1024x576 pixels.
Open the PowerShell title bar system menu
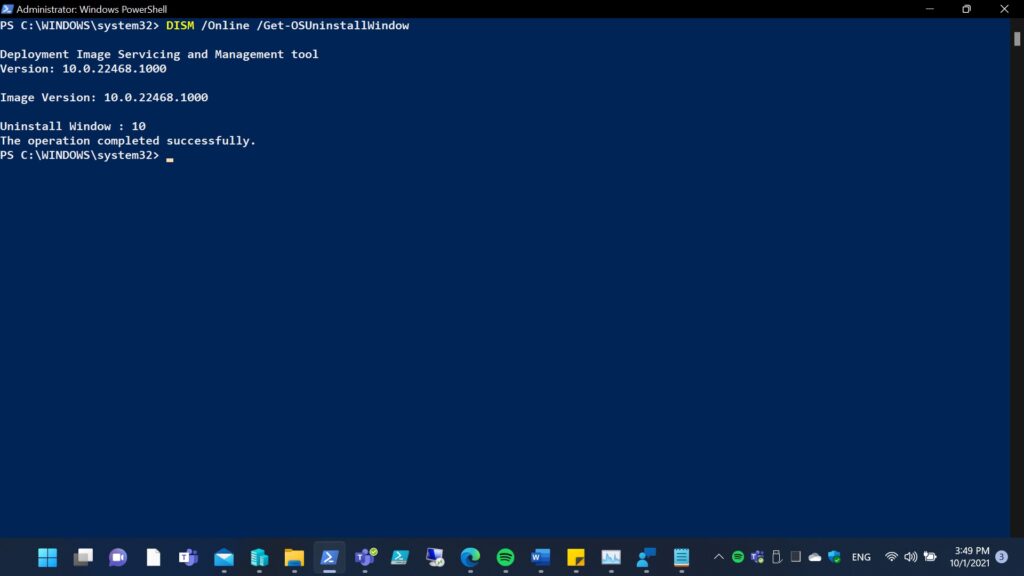click(8, 9)
